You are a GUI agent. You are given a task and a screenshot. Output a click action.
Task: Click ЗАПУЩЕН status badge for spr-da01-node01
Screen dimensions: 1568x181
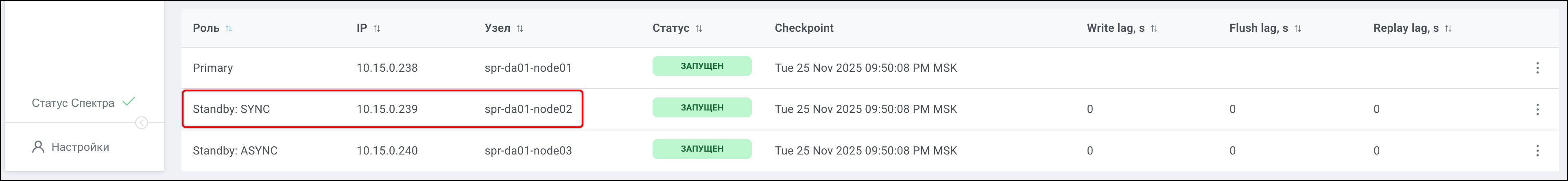tap(702, 66)
